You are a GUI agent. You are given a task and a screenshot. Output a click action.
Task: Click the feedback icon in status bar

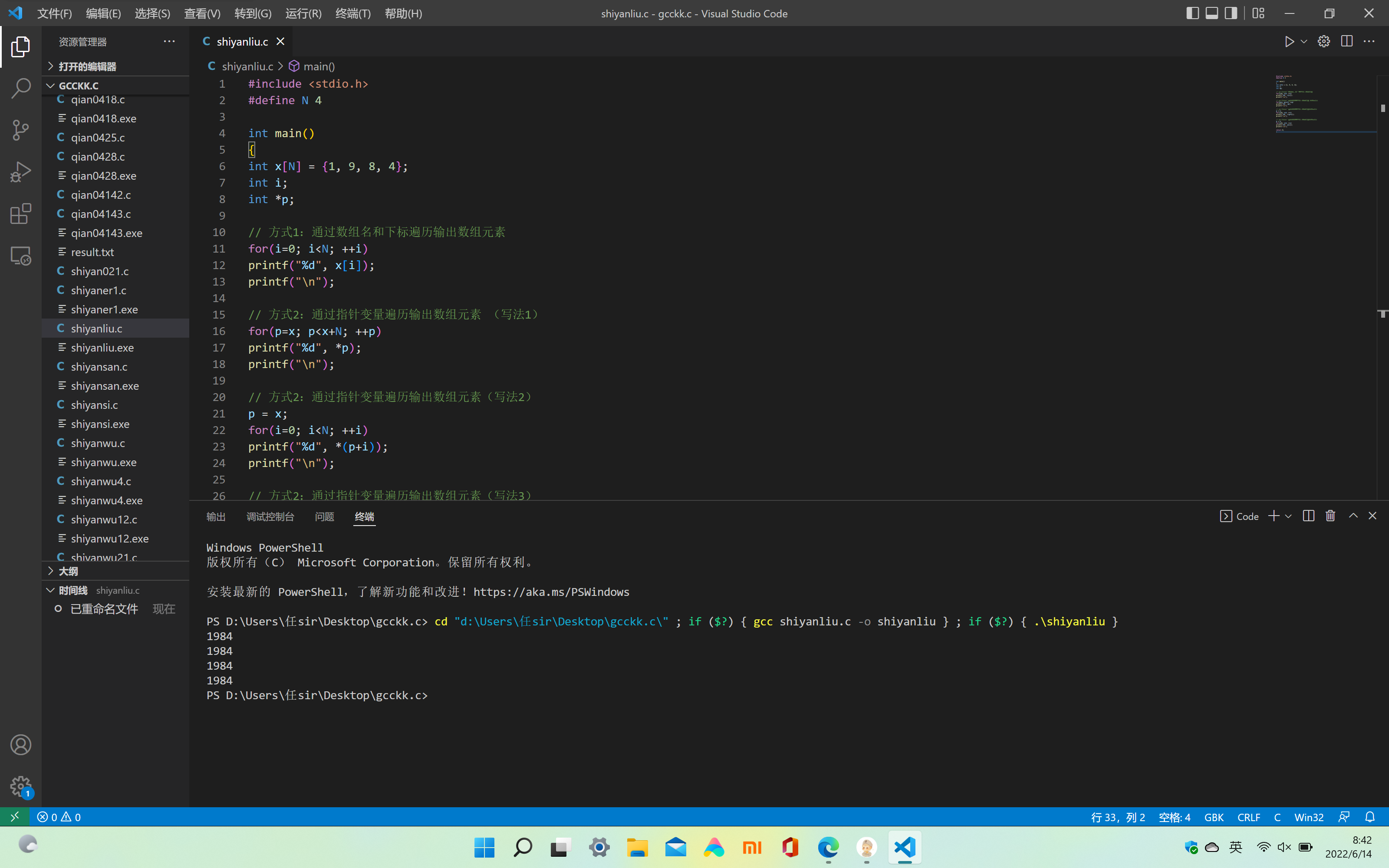tap(1344, 816)
